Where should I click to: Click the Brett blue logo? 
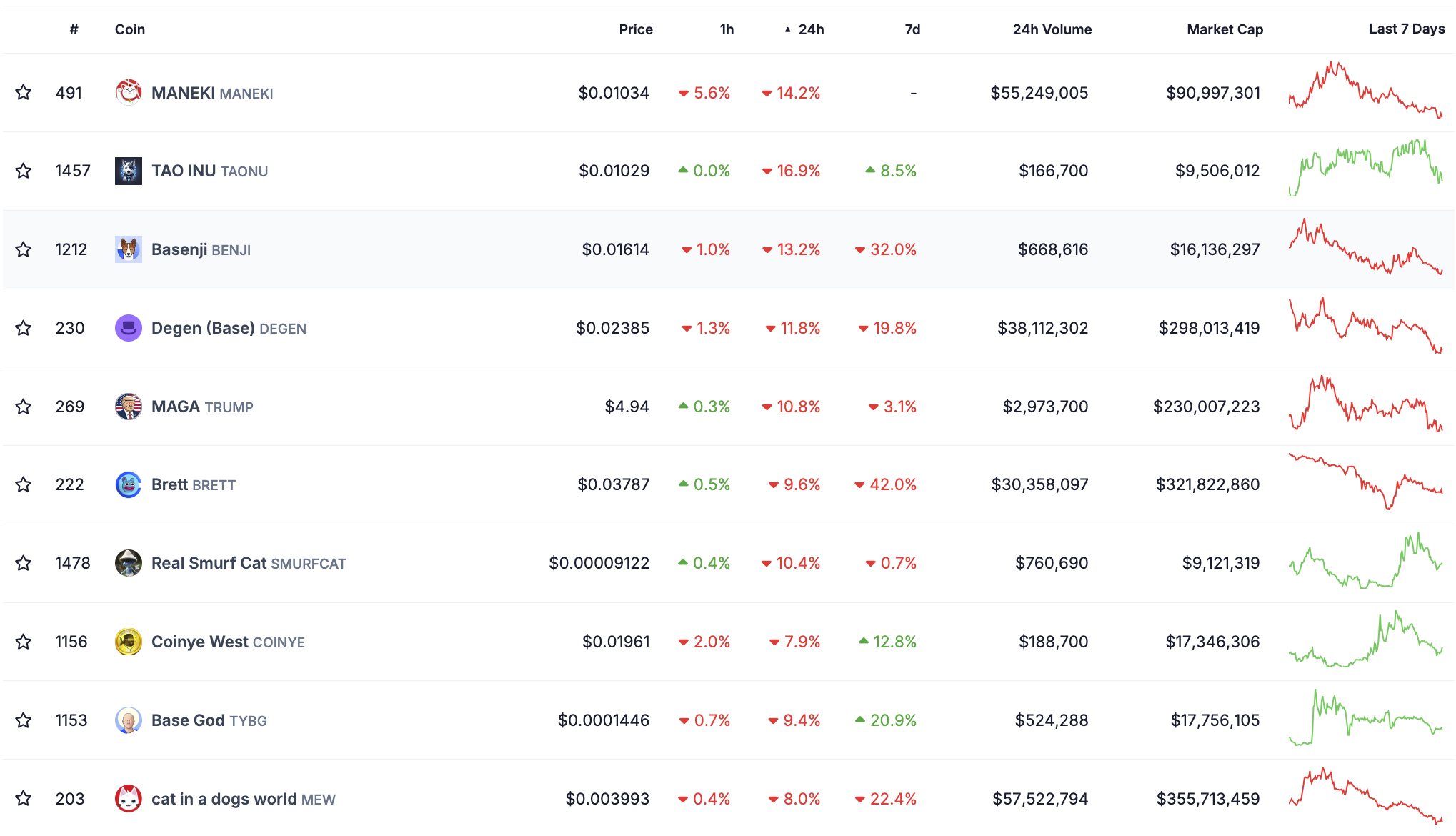point(129,484)
